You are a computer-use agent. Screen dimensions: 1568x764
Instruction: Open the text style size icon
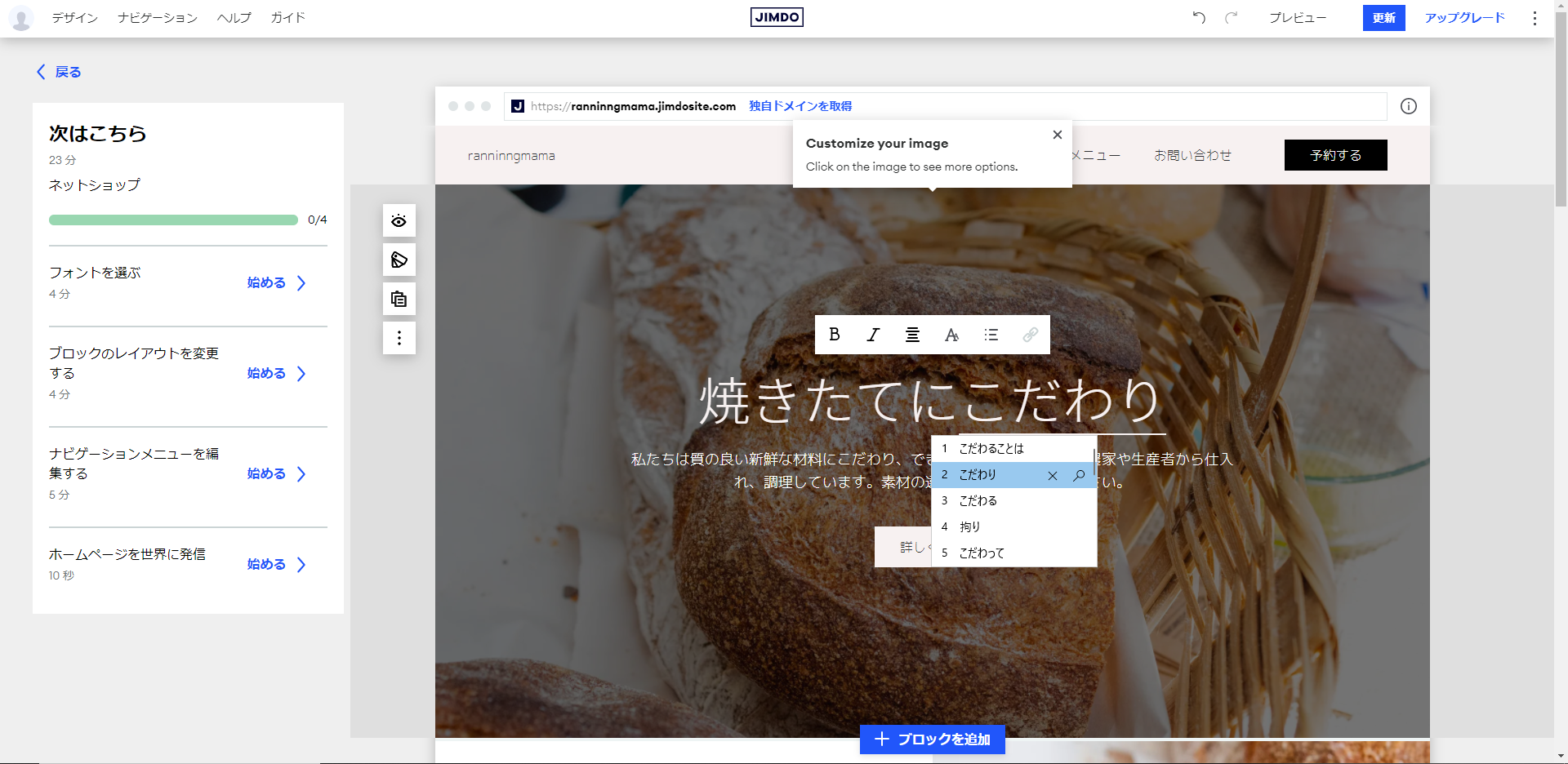(951, 335)
